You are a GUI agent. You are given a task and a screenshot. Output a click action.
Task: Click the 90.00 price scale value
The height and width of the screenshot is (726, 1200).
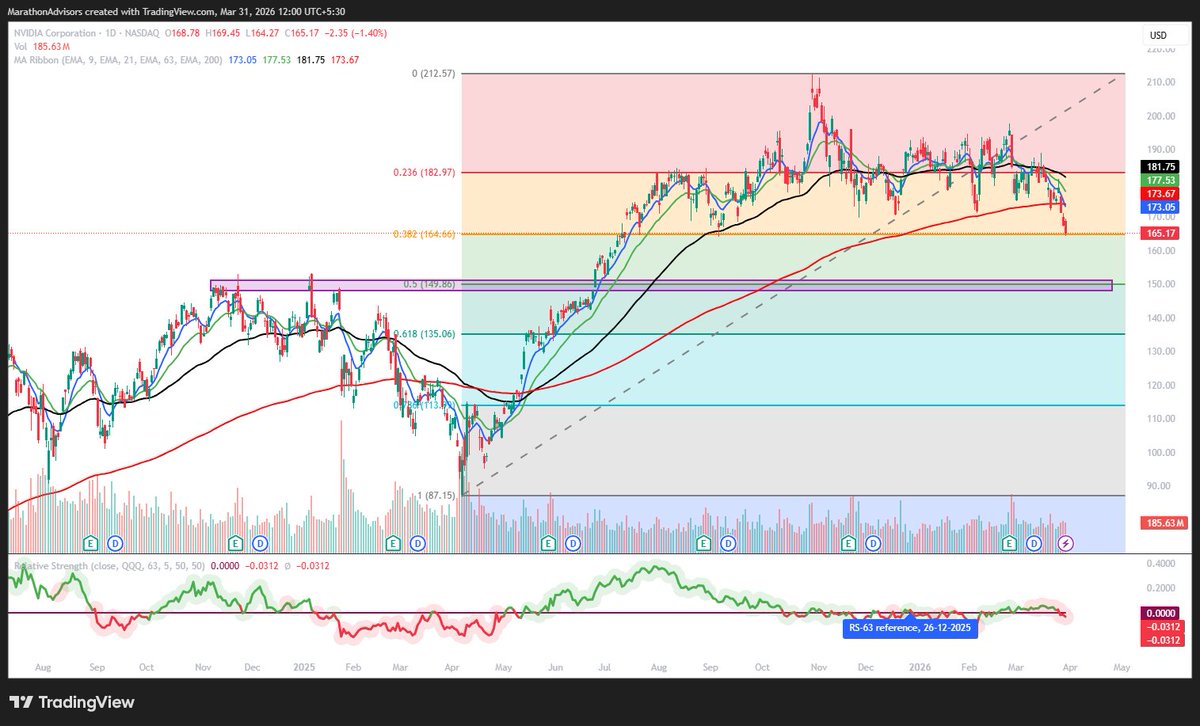pos(1159,486)
